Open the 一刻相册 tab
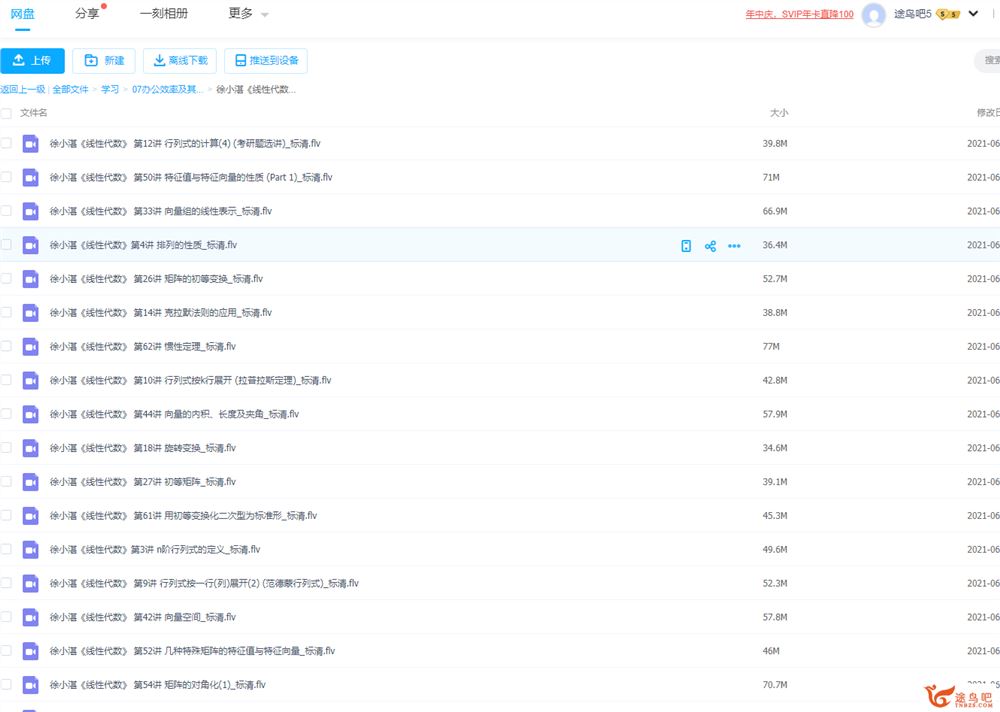The image size is (1000, 712). pos(164,13)
